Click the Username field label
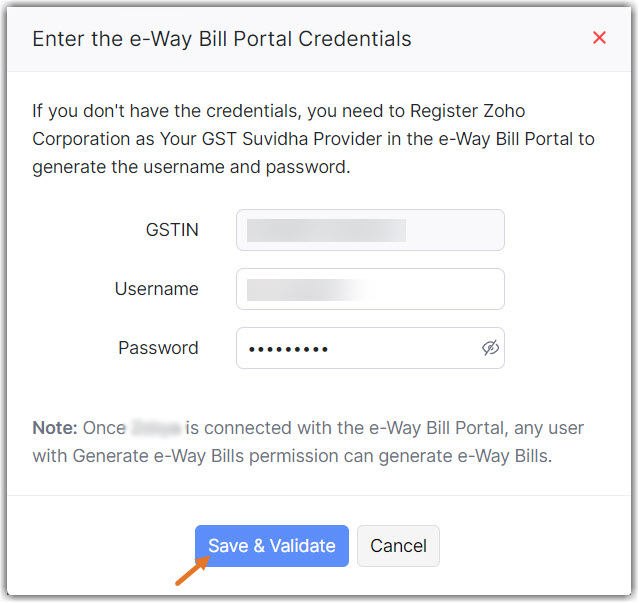Screen dimensions: 639x603 156,289
